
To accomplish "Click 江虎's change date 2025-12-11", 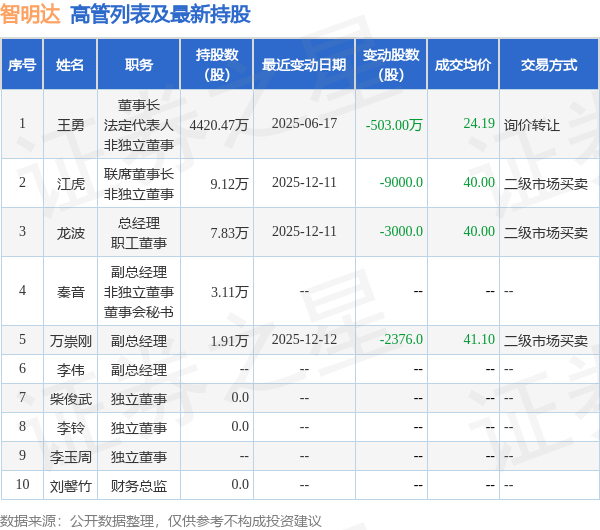I will pyautogui.click(x=304, y=182).
